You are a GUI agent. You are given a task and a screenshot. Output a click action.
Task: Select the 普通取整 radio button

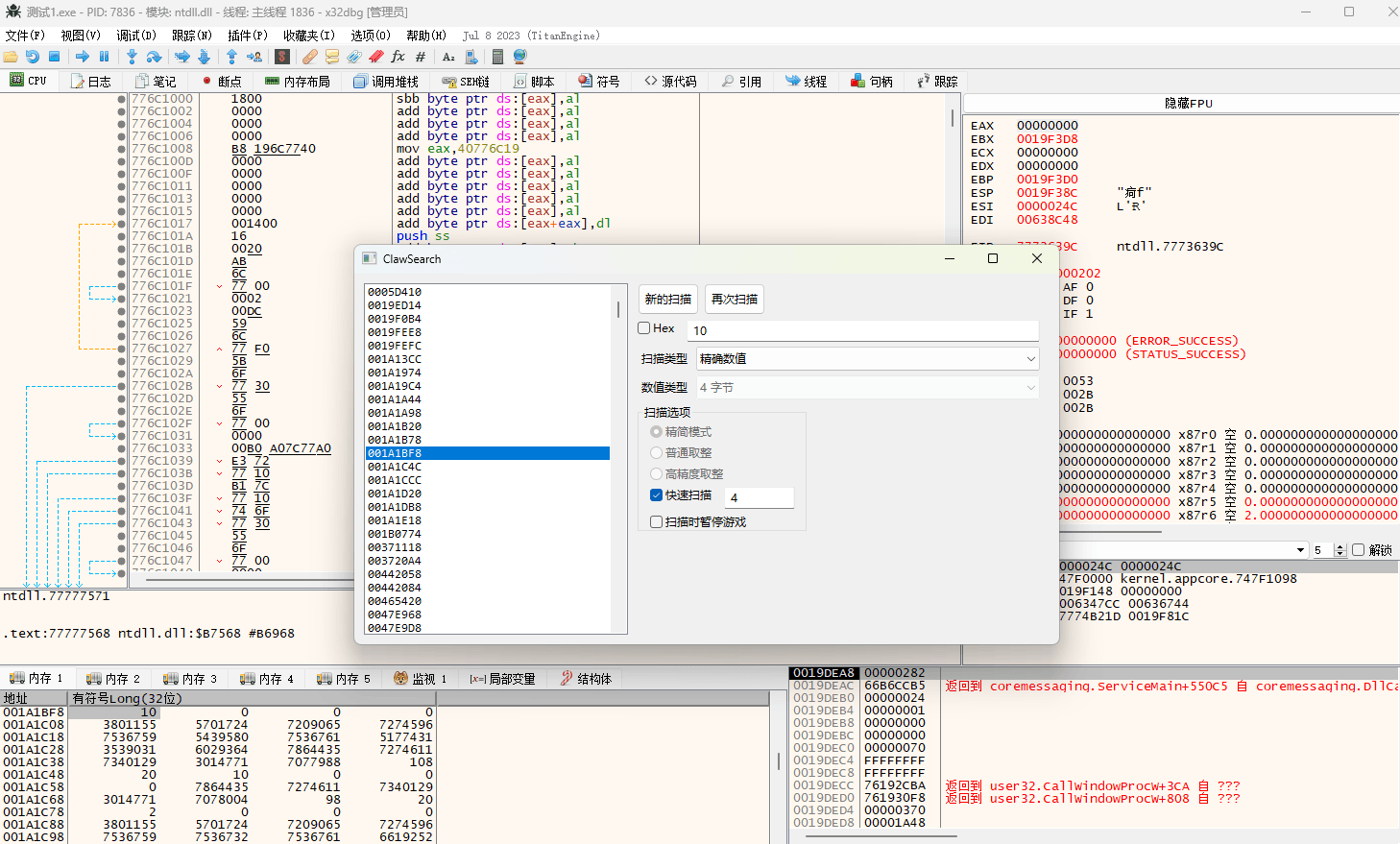tap(656, 453)
